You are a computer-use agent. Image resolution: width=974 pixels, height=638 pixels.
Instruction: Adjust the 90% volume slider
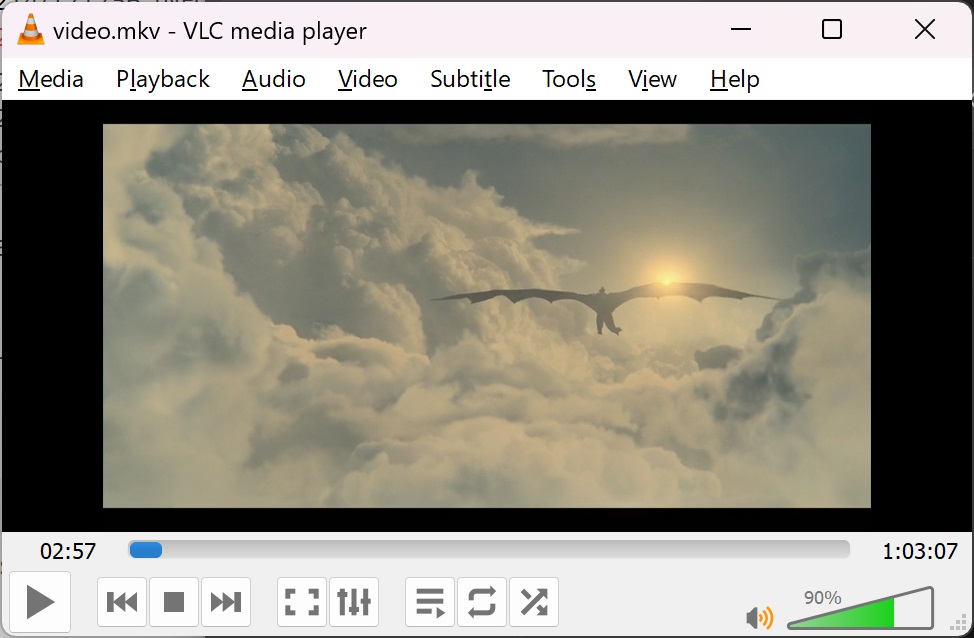coord(860,609)
